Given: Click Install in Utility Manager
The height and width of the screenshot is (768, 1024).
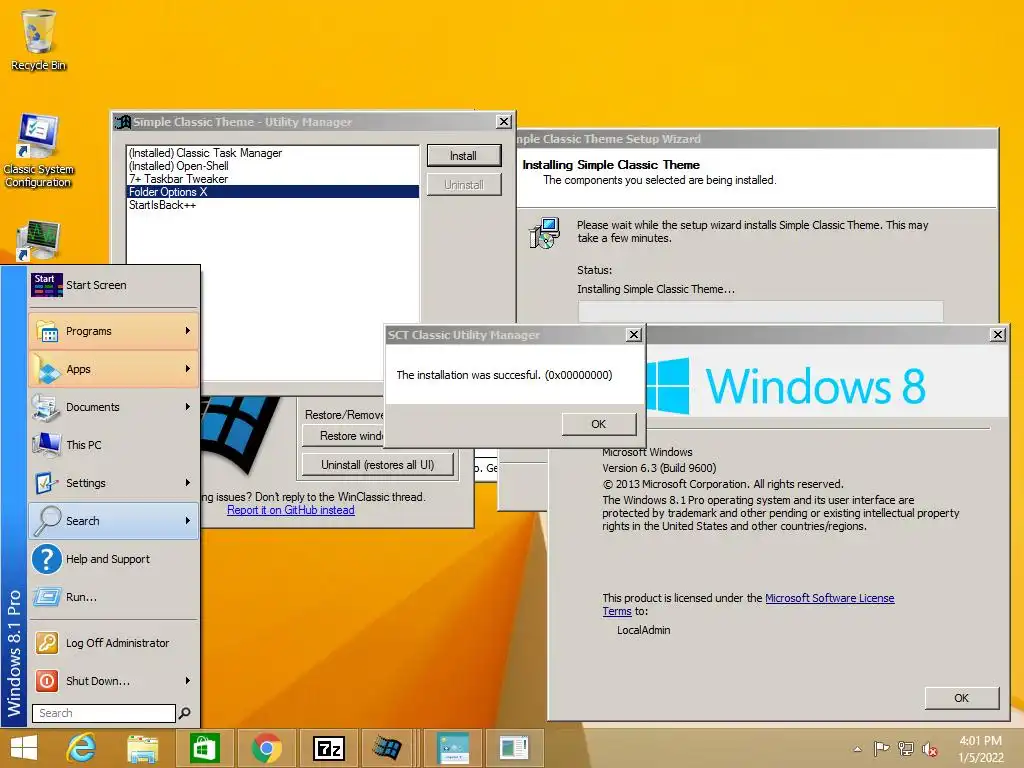Looking at the screenshot, I should click(464, 156).
